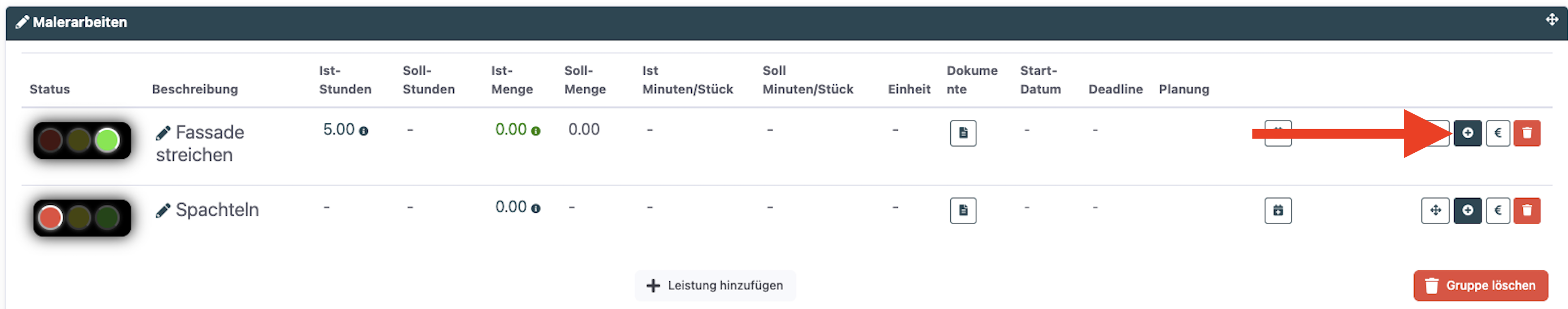Open documents for Fassade streichen
This screenshot has width=1568, height=309.
click(963, 133)
